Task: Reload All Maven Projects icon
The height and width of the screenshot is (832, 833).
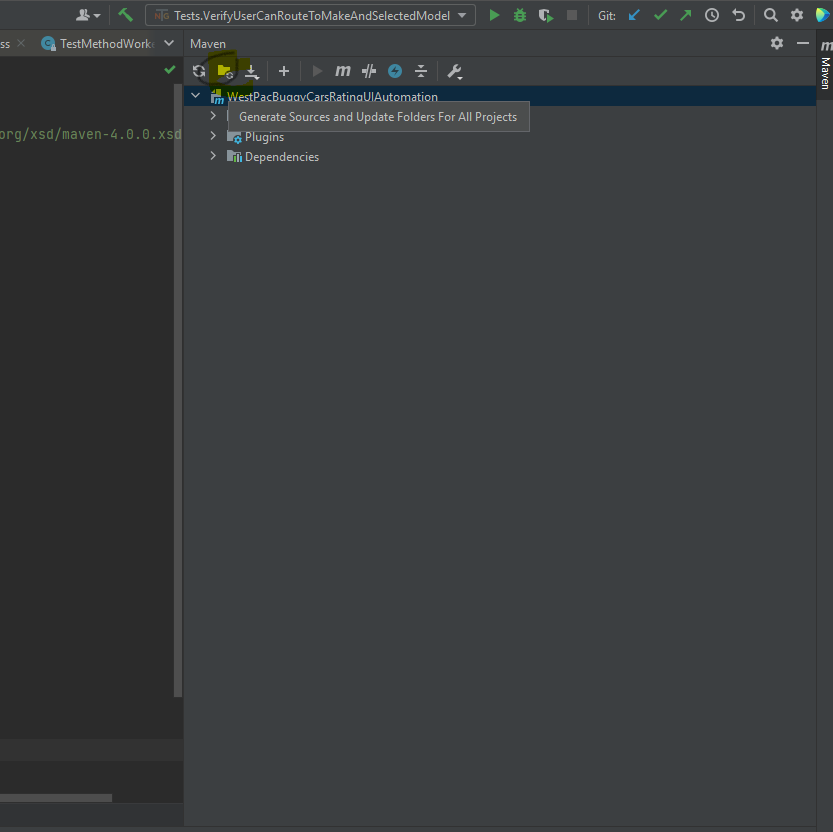Action: pos(199,71)
